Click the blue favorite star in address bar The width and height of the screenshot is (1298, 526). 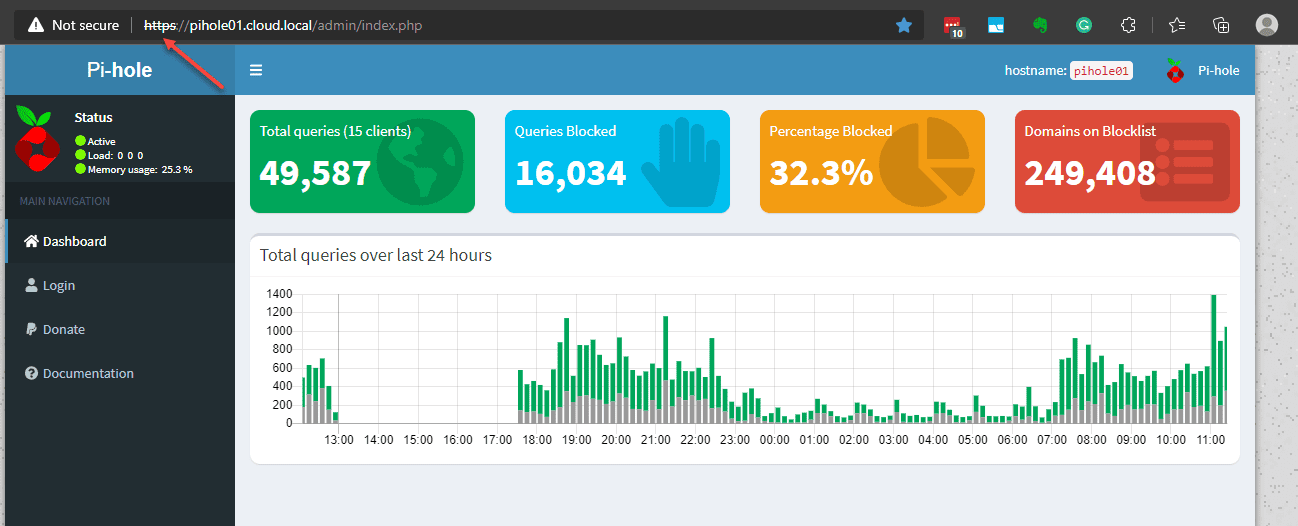coord(904,25)
